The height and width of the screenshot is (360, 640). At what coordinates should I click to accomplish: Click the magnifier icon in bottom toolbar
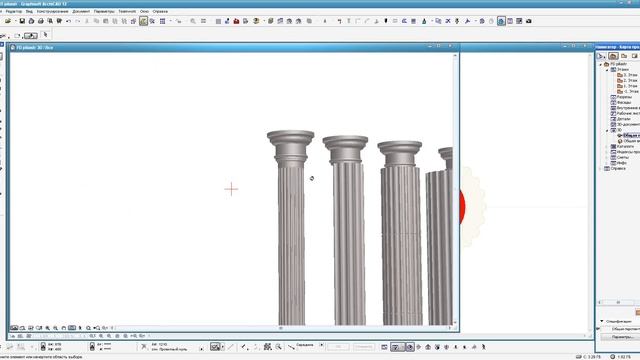pos(278,347)
